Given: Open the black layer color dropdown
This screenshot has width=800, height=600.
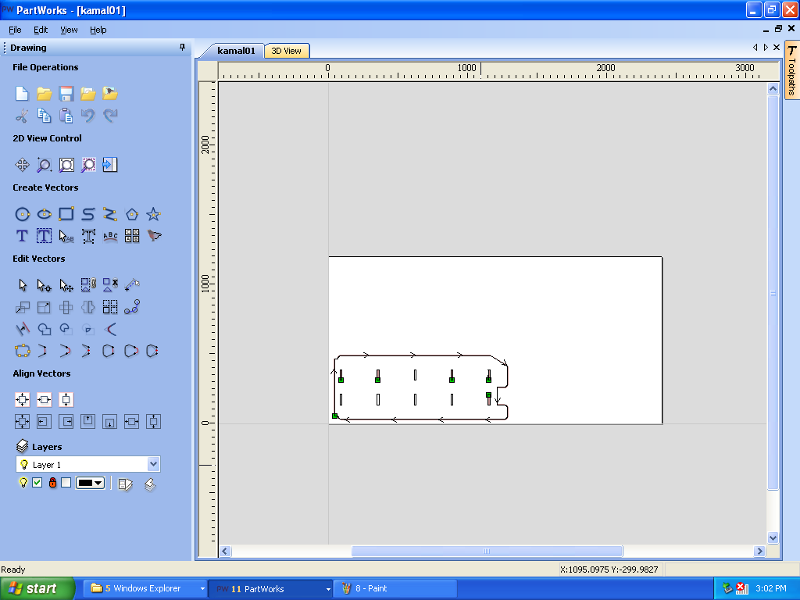Looking at the screenshot, I should 90,483.
